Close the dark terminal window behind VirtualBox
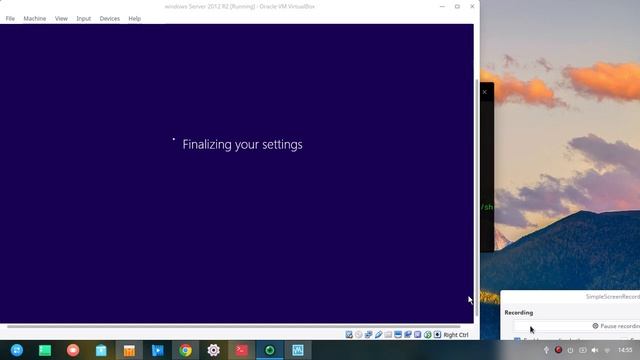 (x=485, y=92)
